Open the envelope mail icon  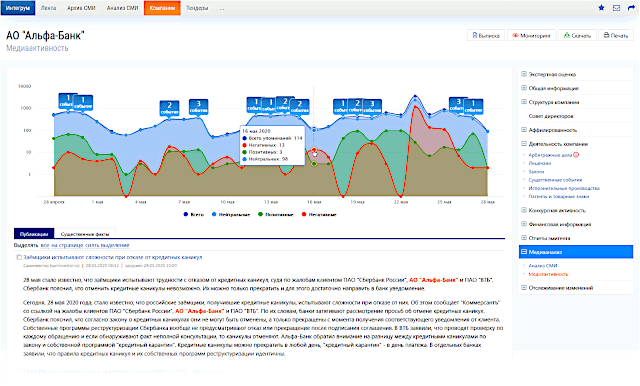coord(616,8)
